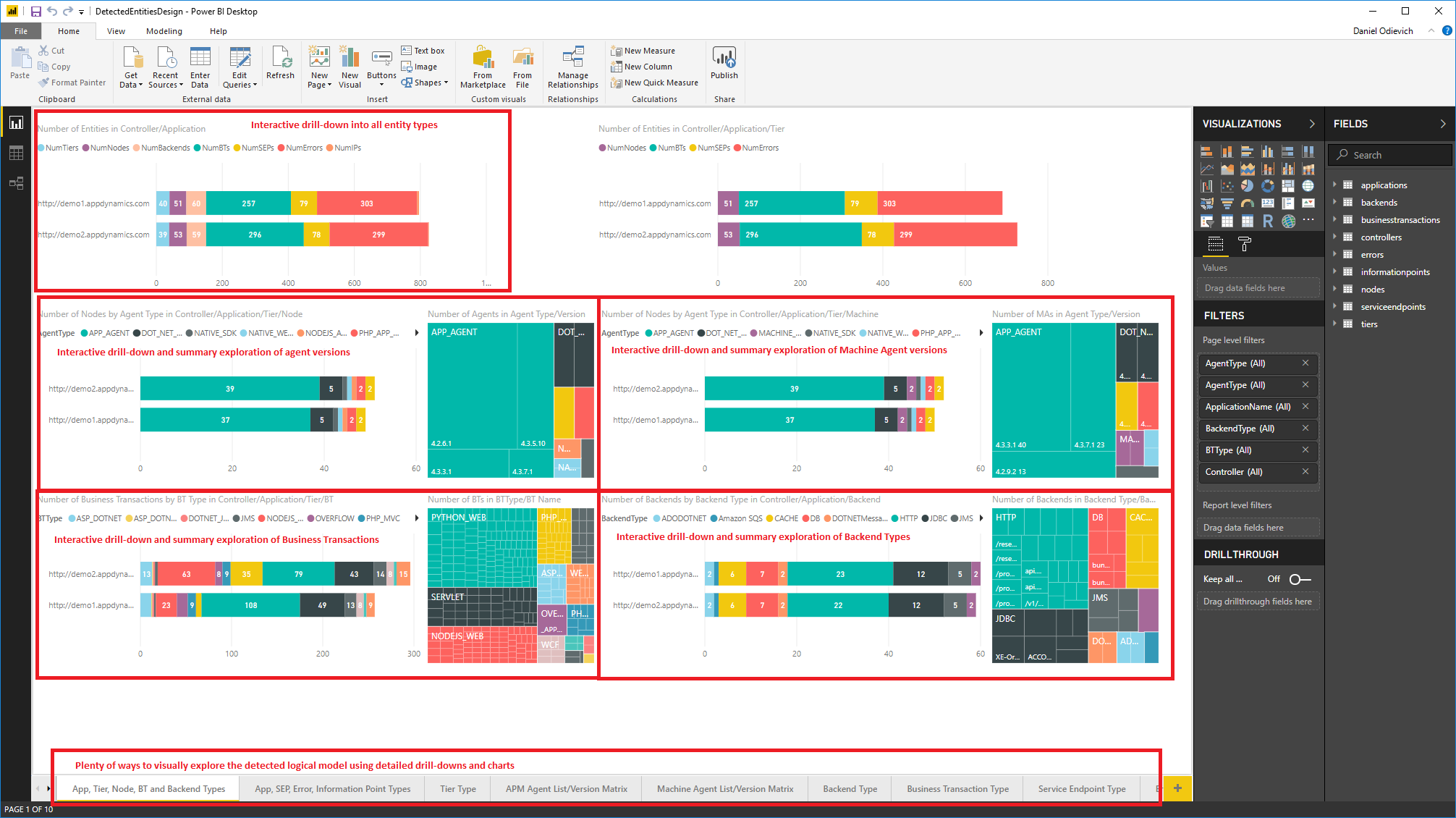Remove the BackendType (All) filter
This screenshot has height=818, width=1456.
[x=1305, y=429]
